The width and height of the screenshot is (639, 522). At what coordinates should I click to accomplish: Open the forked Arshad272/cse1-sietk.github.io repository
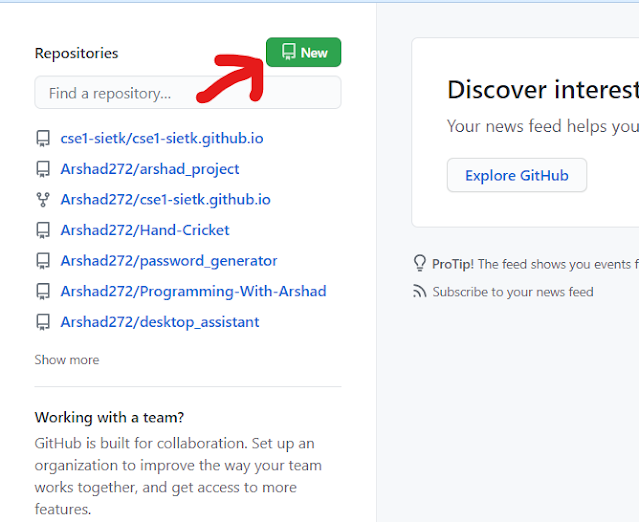point(165,199)
